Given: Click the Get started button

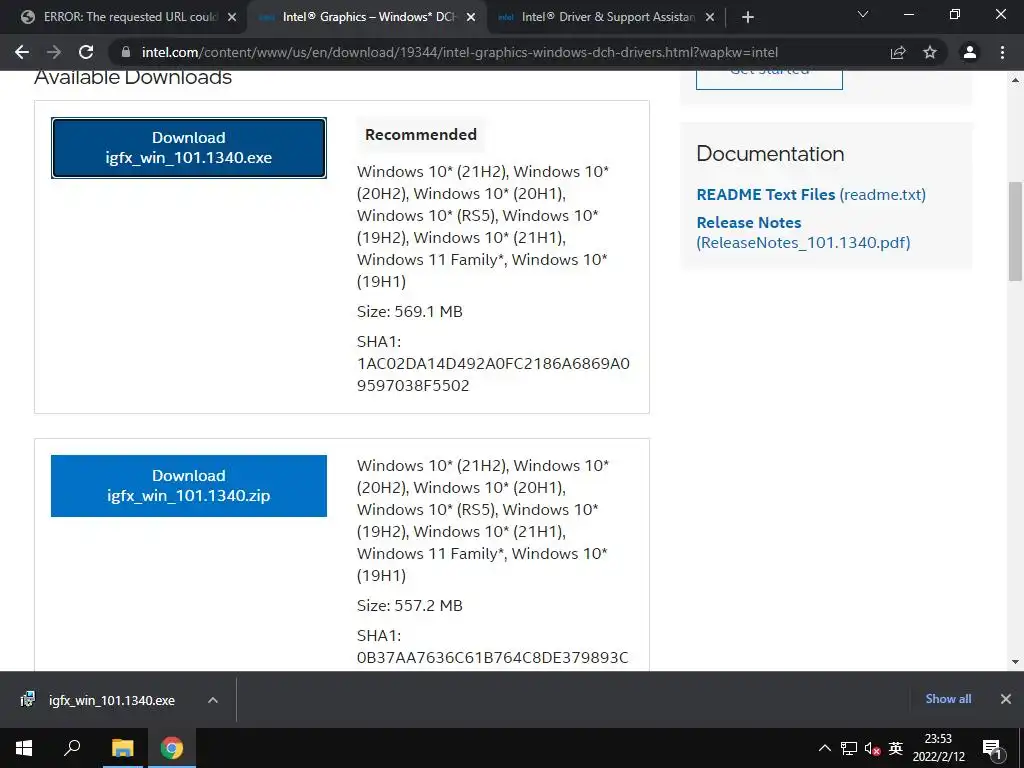Looking at the screenshot, I should [x=769, y=78].
